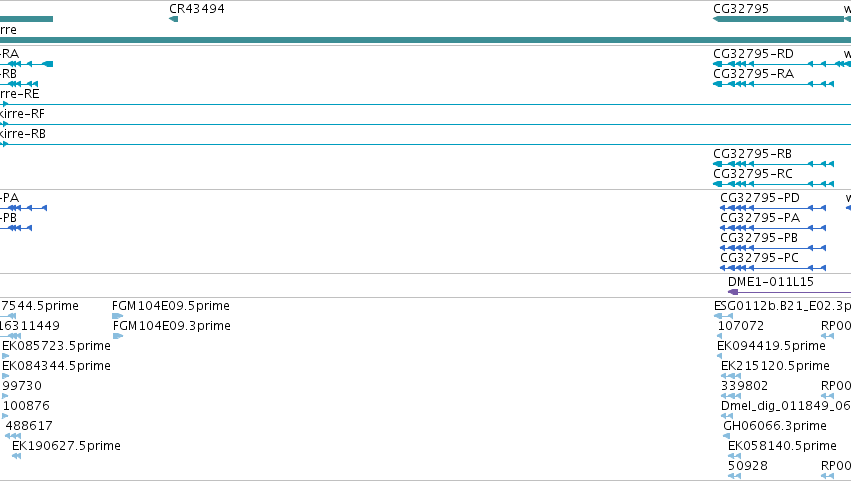Open the CG32795-RB transcript label

pyautogui.click(x=752, y=154)
